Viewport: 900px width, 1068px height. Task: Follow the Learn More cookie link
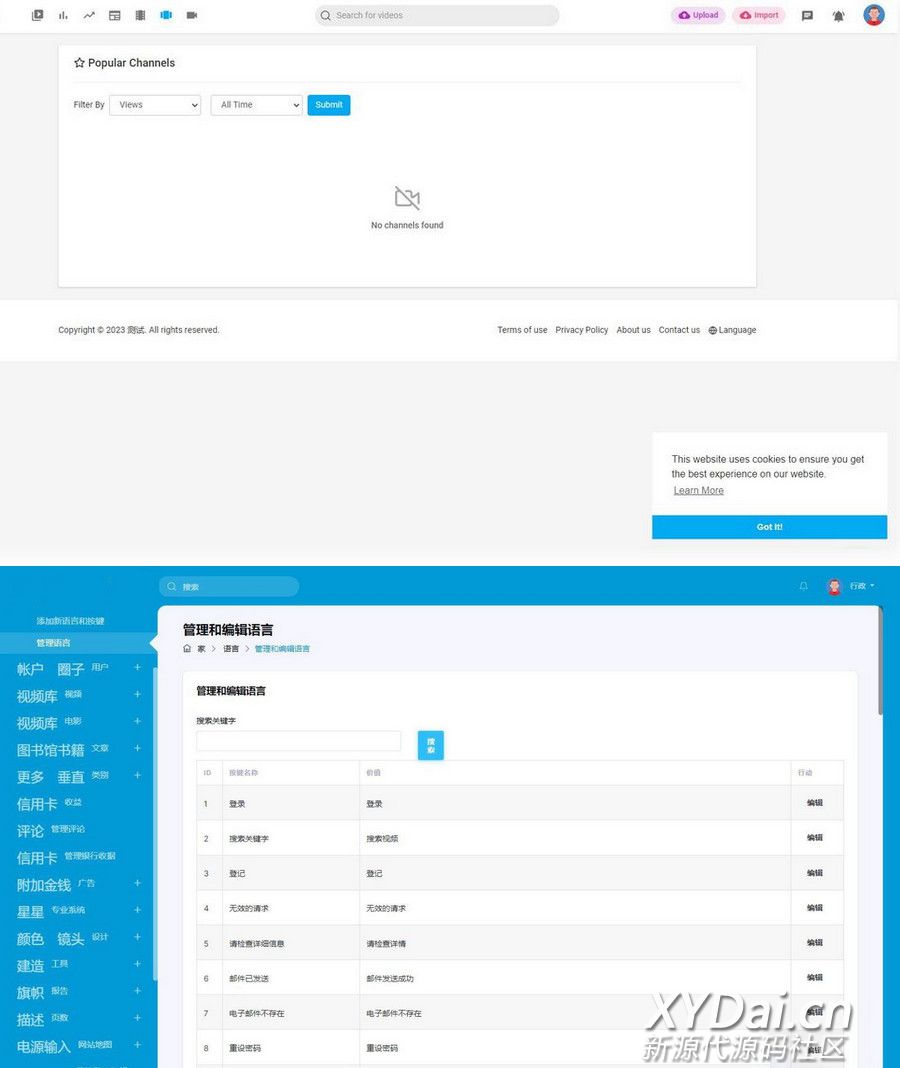[x=698, y=490]
